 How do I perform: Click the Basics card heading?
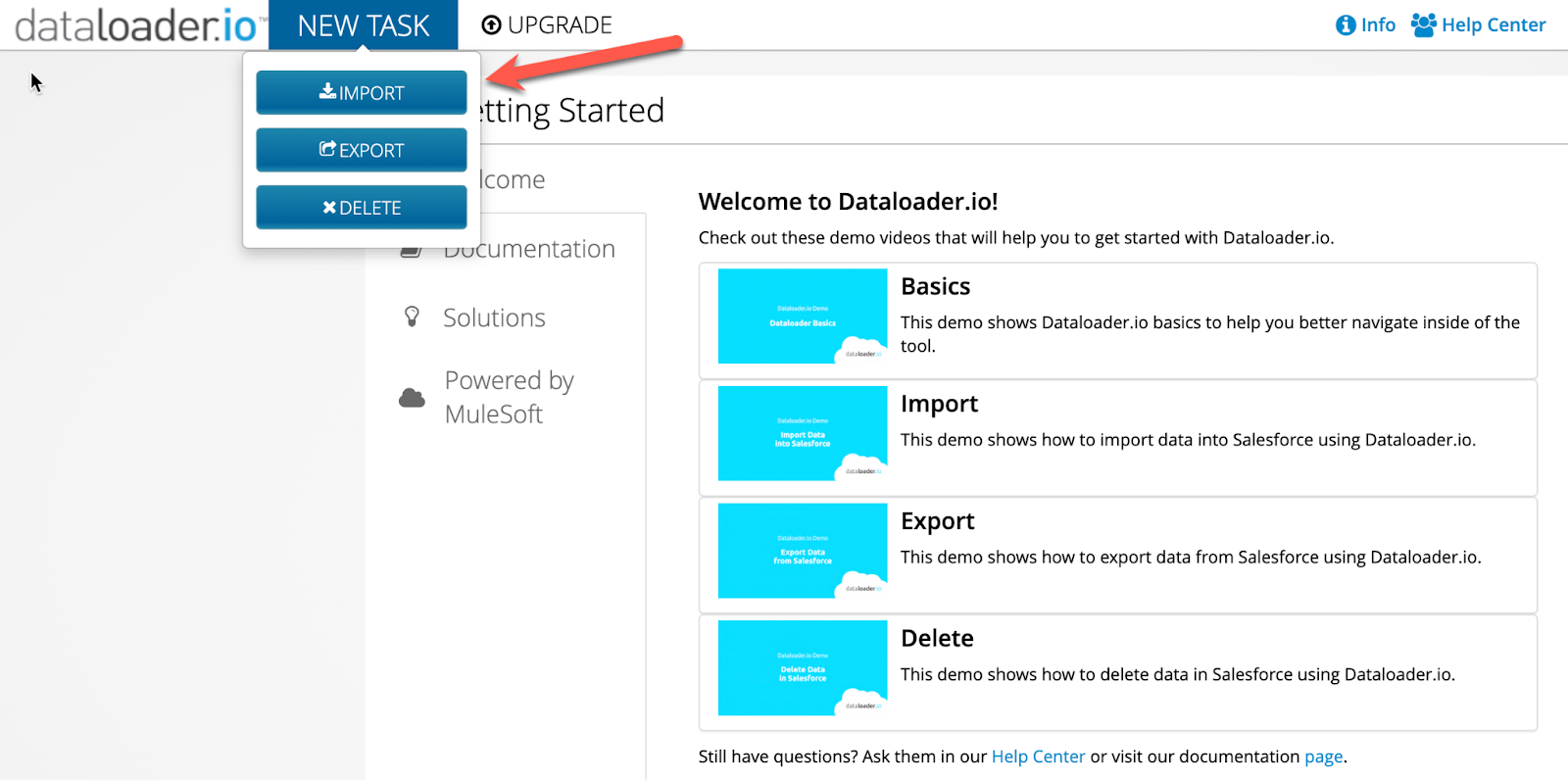tap(935, 286)
